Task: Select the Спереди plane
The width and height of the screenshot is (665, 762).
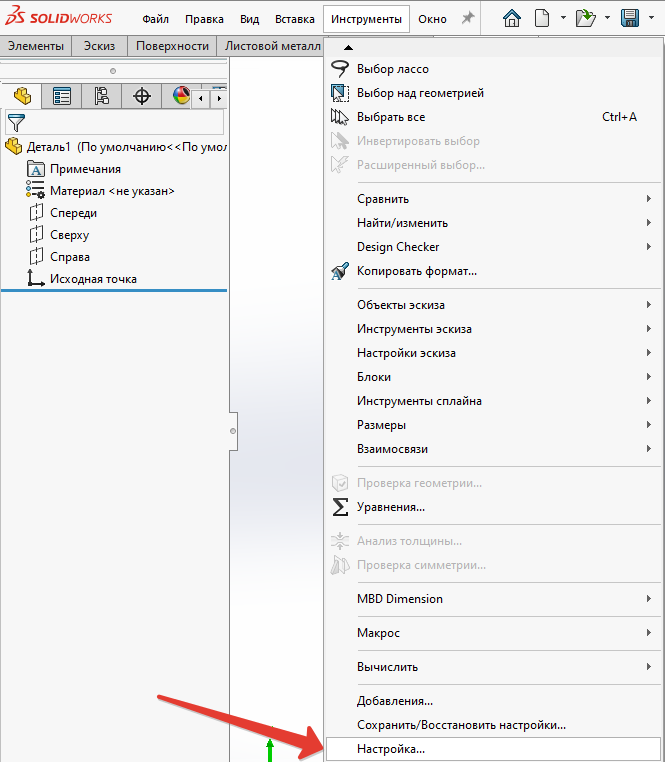Action: click(x=63, y=213)
